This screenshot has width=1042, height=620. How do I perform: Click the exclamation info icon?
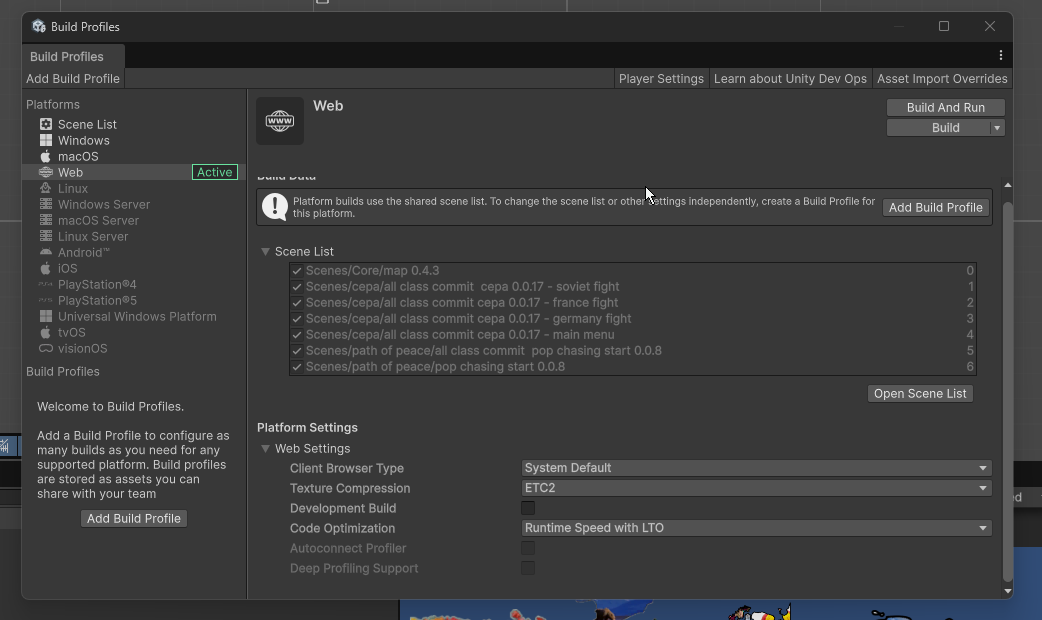[x=274, y=207]
